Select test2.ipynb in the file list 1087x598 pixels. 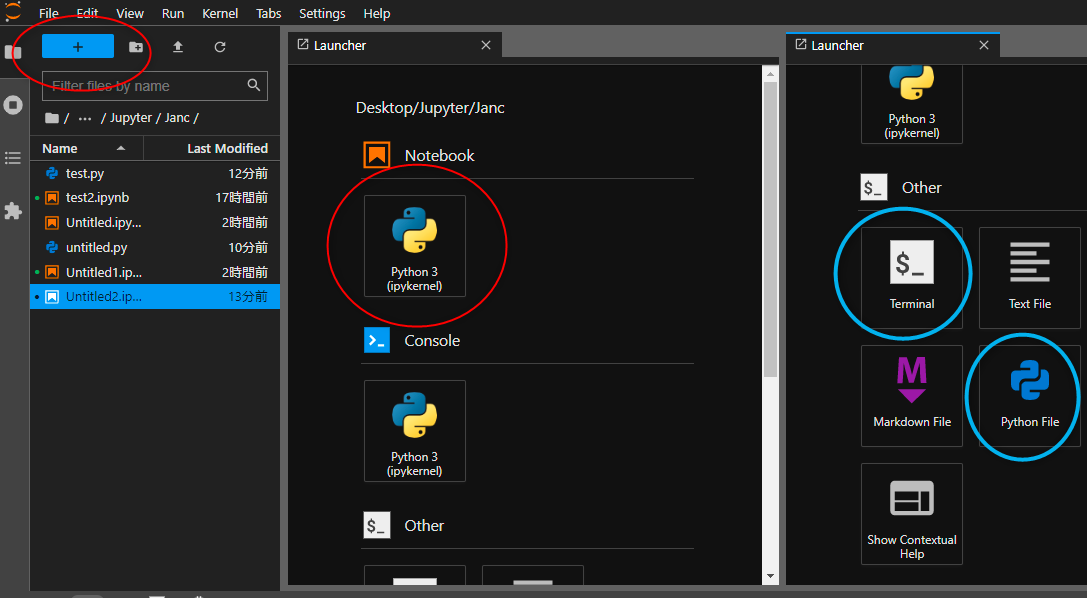tap(97, 198)
